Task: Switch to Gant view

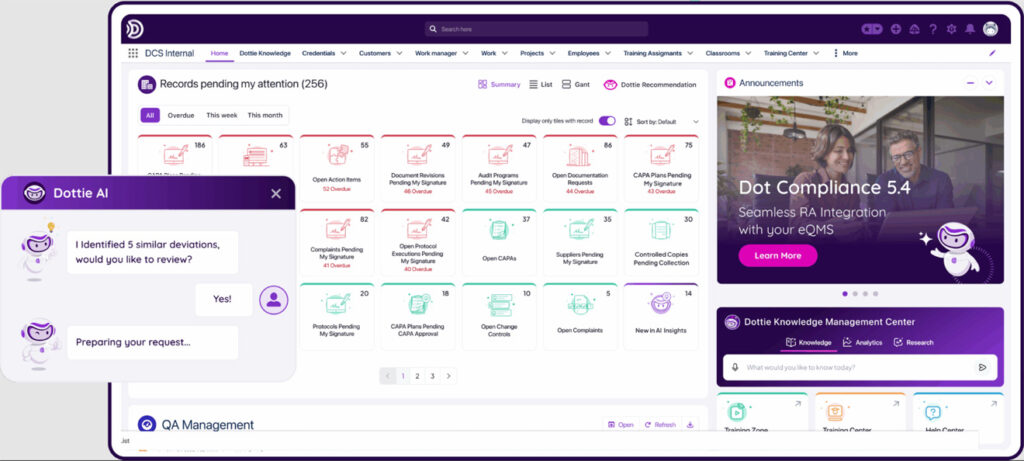Action: tap(575, 84)
